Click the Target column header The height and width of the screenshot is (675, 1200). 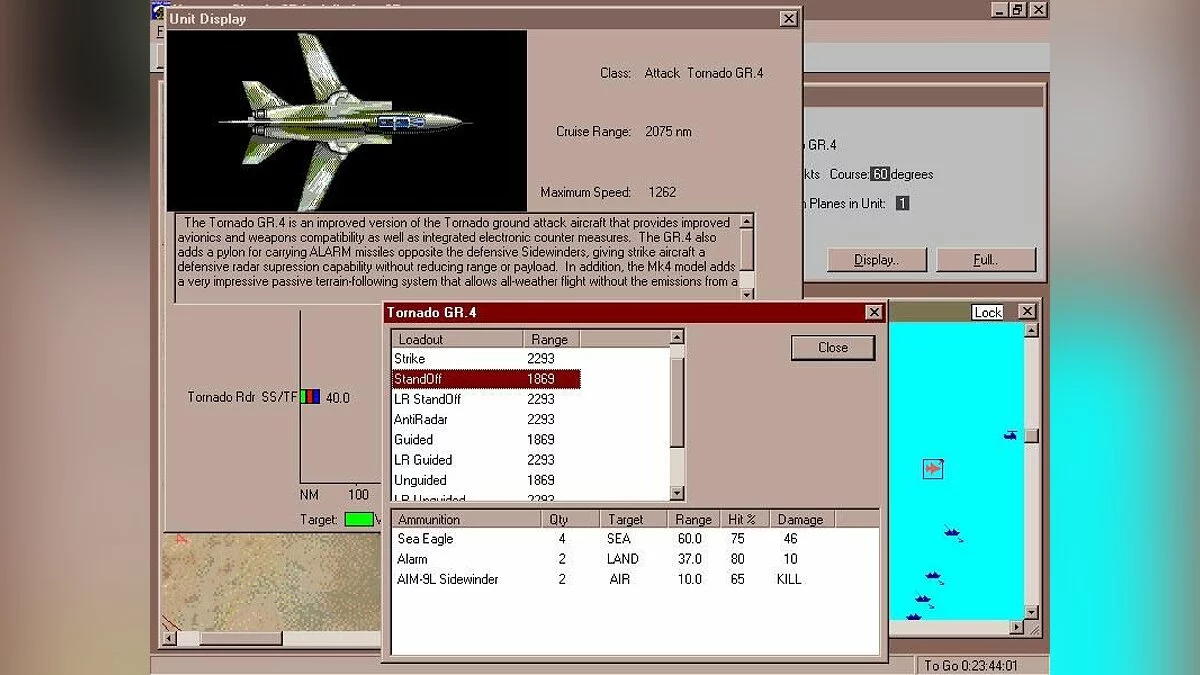[x=635, y=519]
